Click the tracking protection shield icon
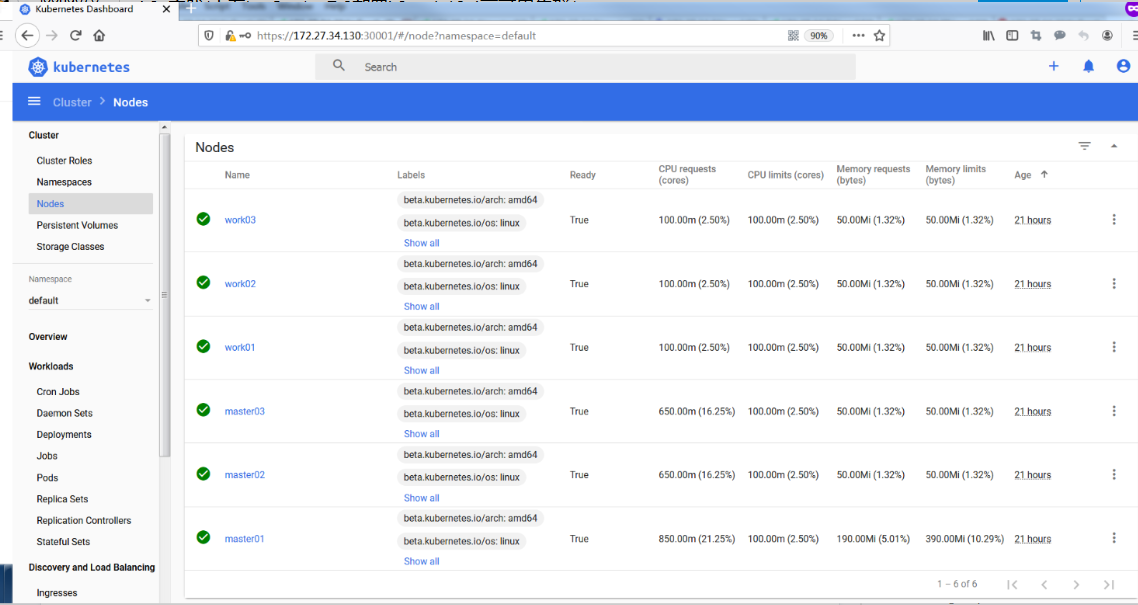Image resolution: width=1138 pixels, height=605 pixels. pyautogui.click(x=209, y=36)
